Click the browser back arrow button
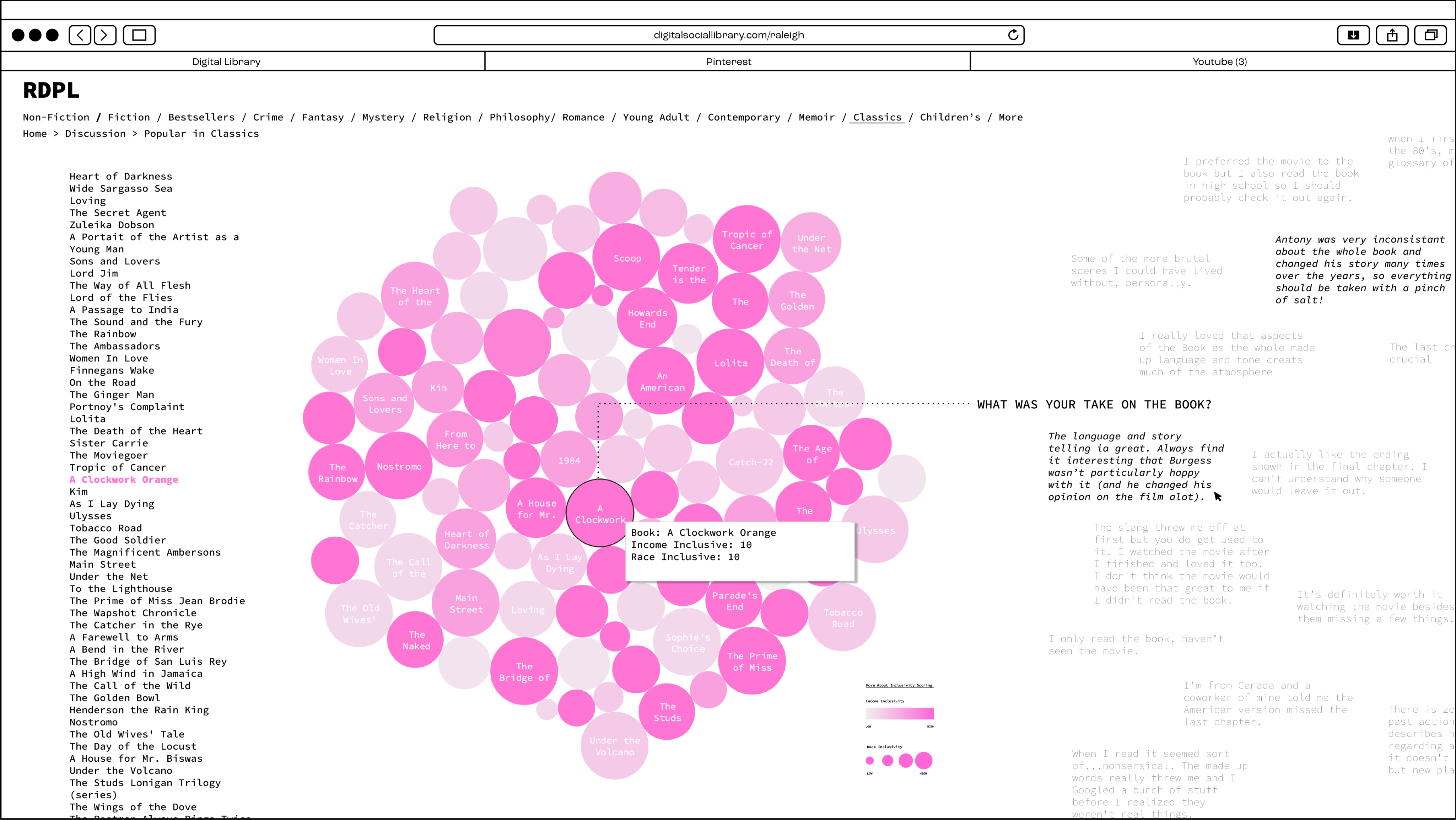 tap(80, 35)
